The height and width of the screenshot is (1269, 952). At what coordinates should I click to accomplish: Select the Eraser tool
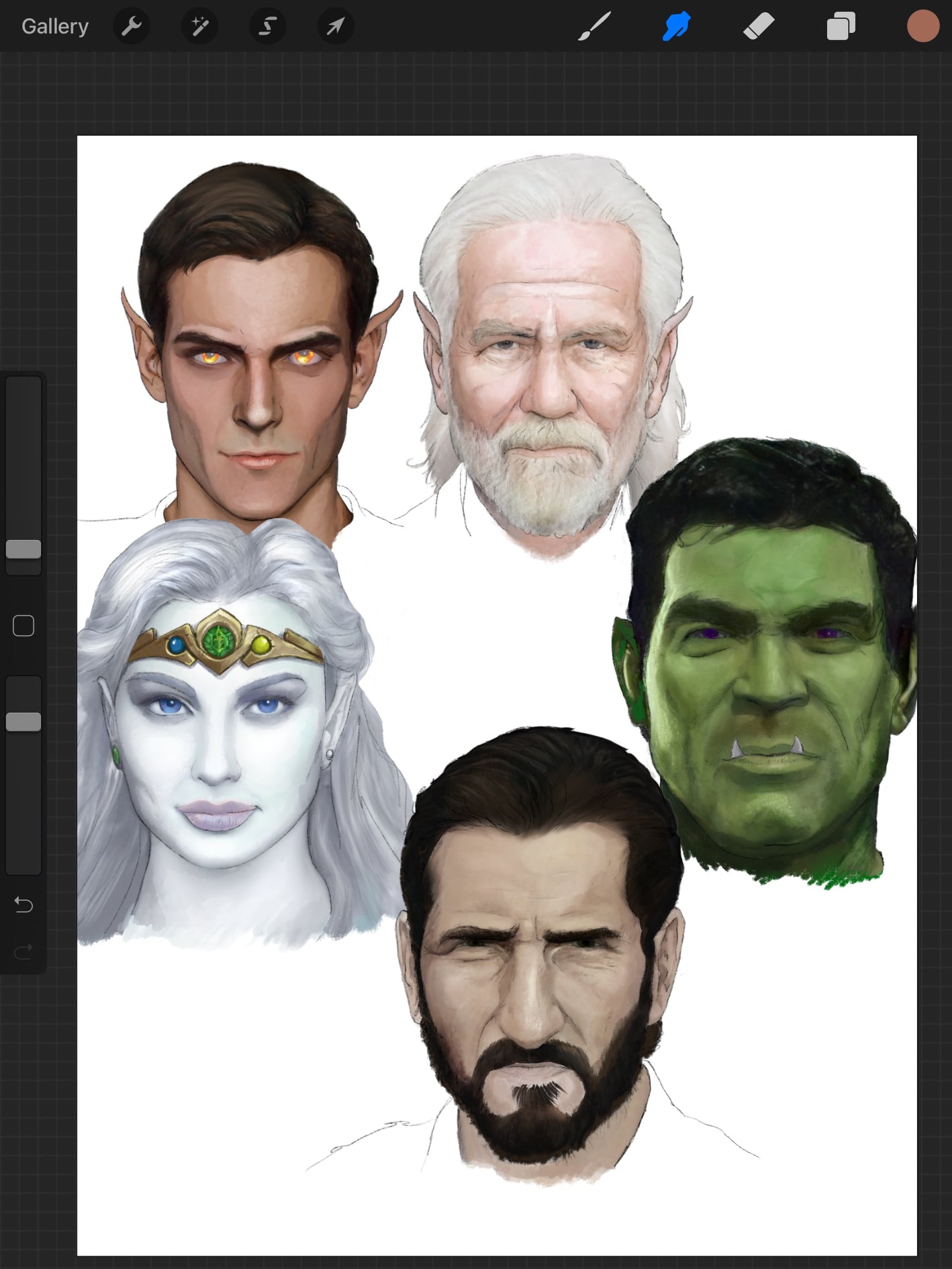759,26
